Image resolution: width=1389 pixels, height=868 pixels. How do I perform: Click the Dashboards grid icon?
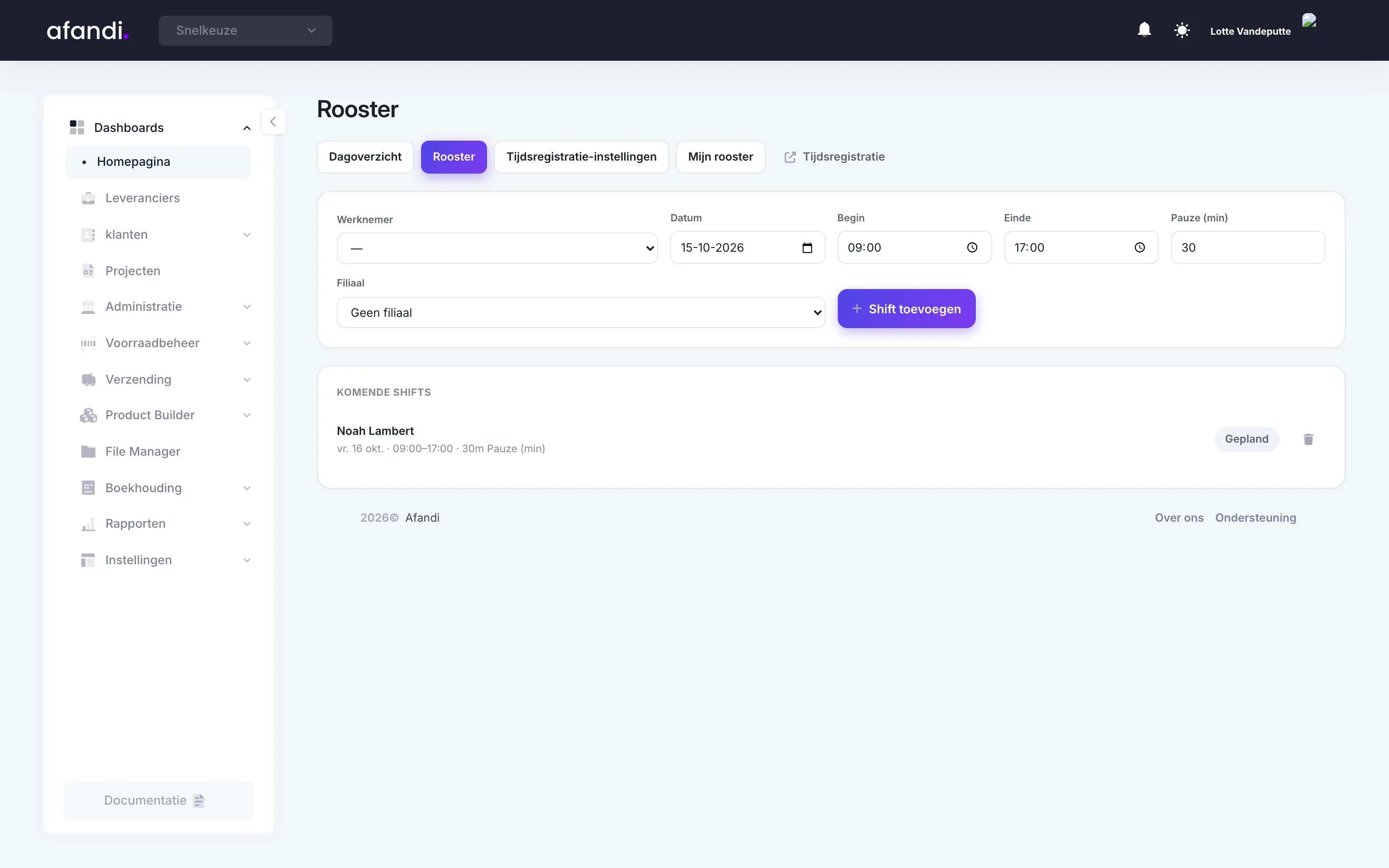click(x=77, y=128)
